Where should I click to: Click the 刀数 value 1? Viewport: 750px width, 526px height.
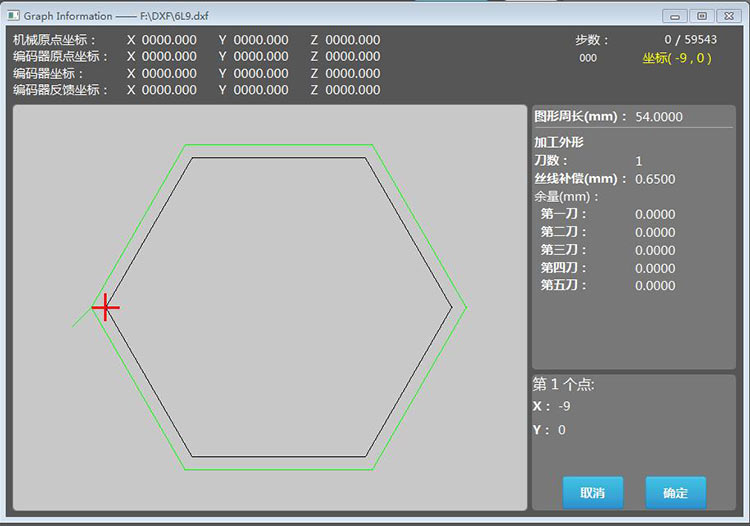[639, 161]
